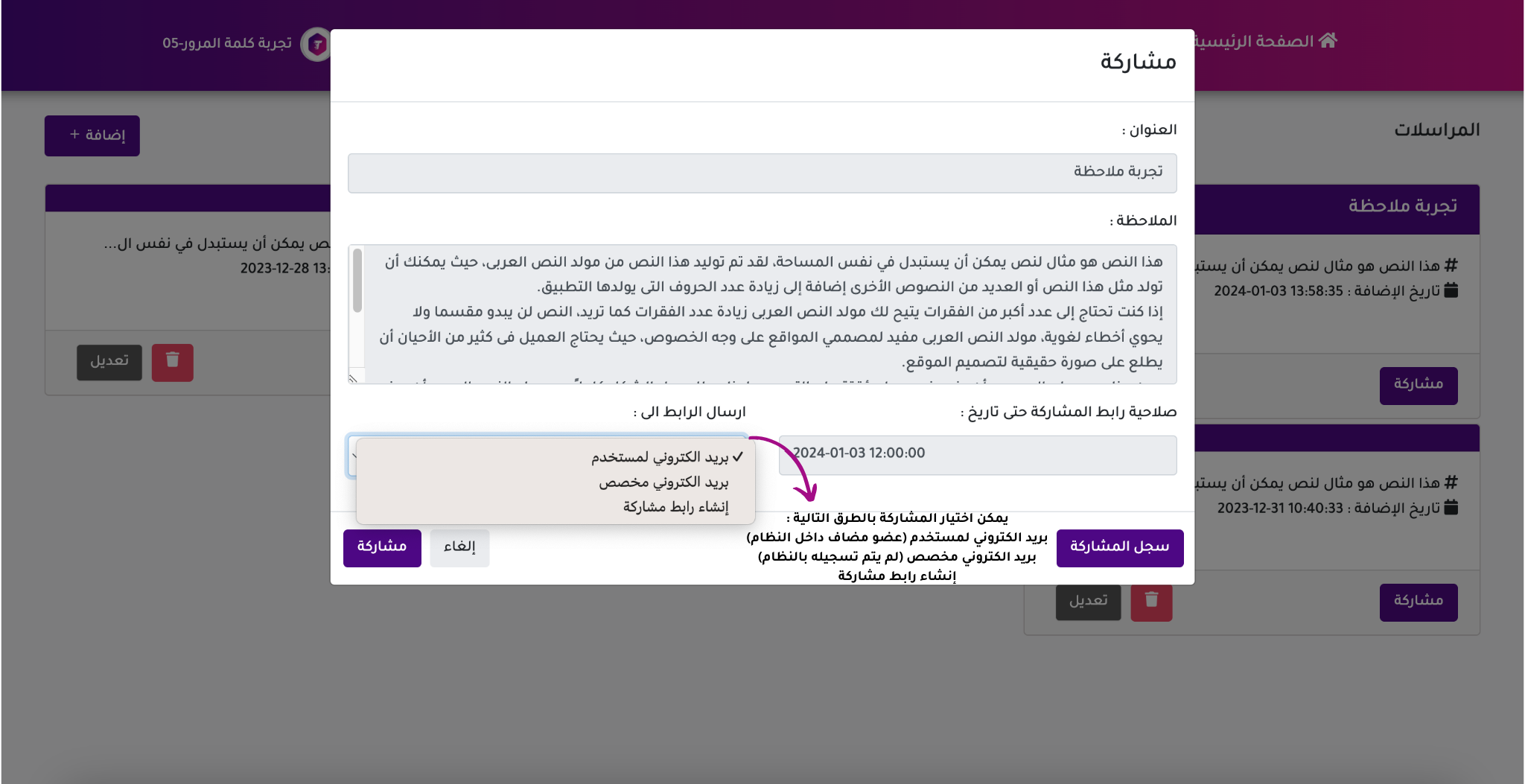
Task: Open the الصفحة الرئيسية home menu link
Action: pos(1258,42)
